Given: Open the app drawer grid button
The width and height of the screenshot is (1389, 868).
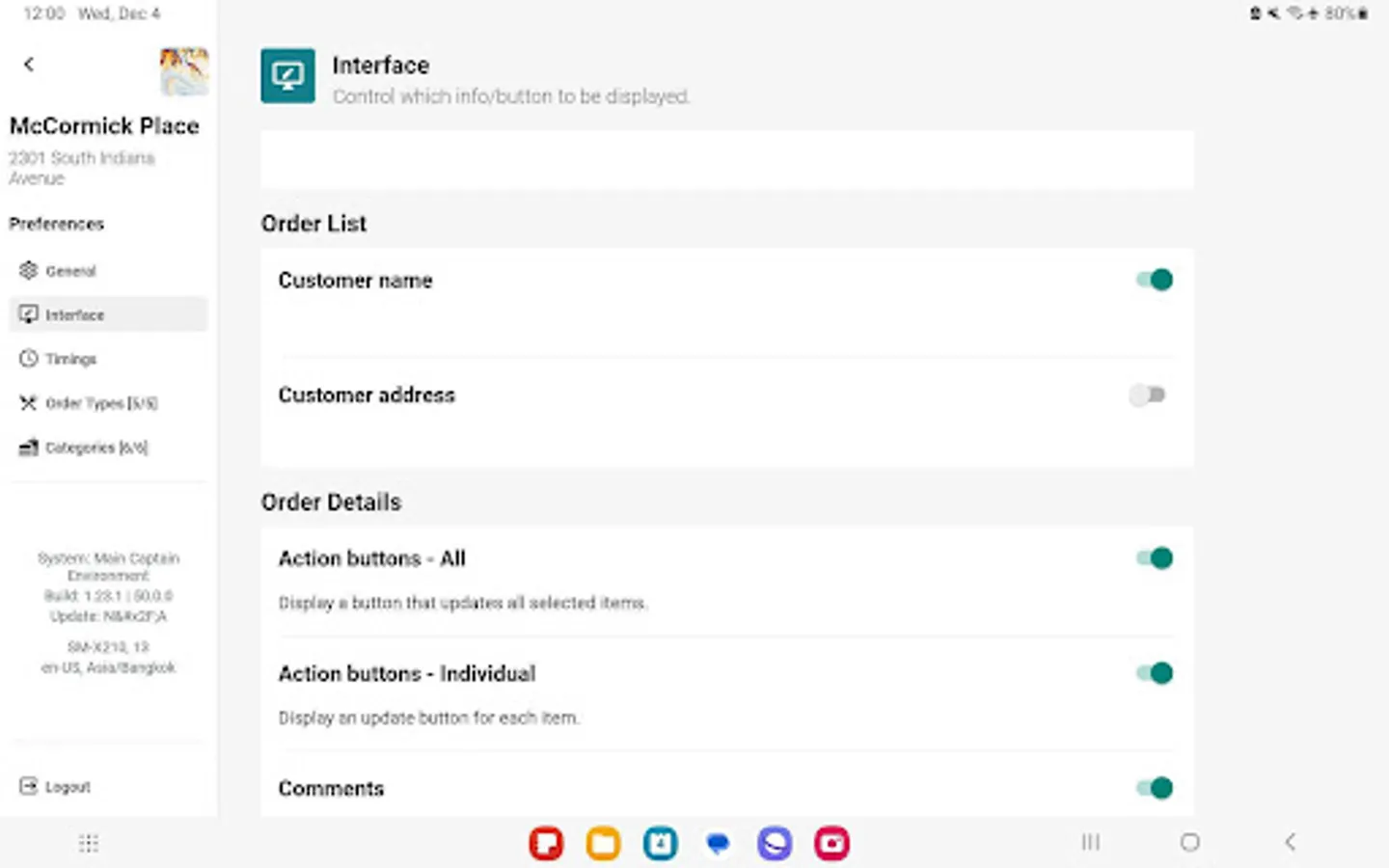Looking at the screenshot, I should click(88, 843).
